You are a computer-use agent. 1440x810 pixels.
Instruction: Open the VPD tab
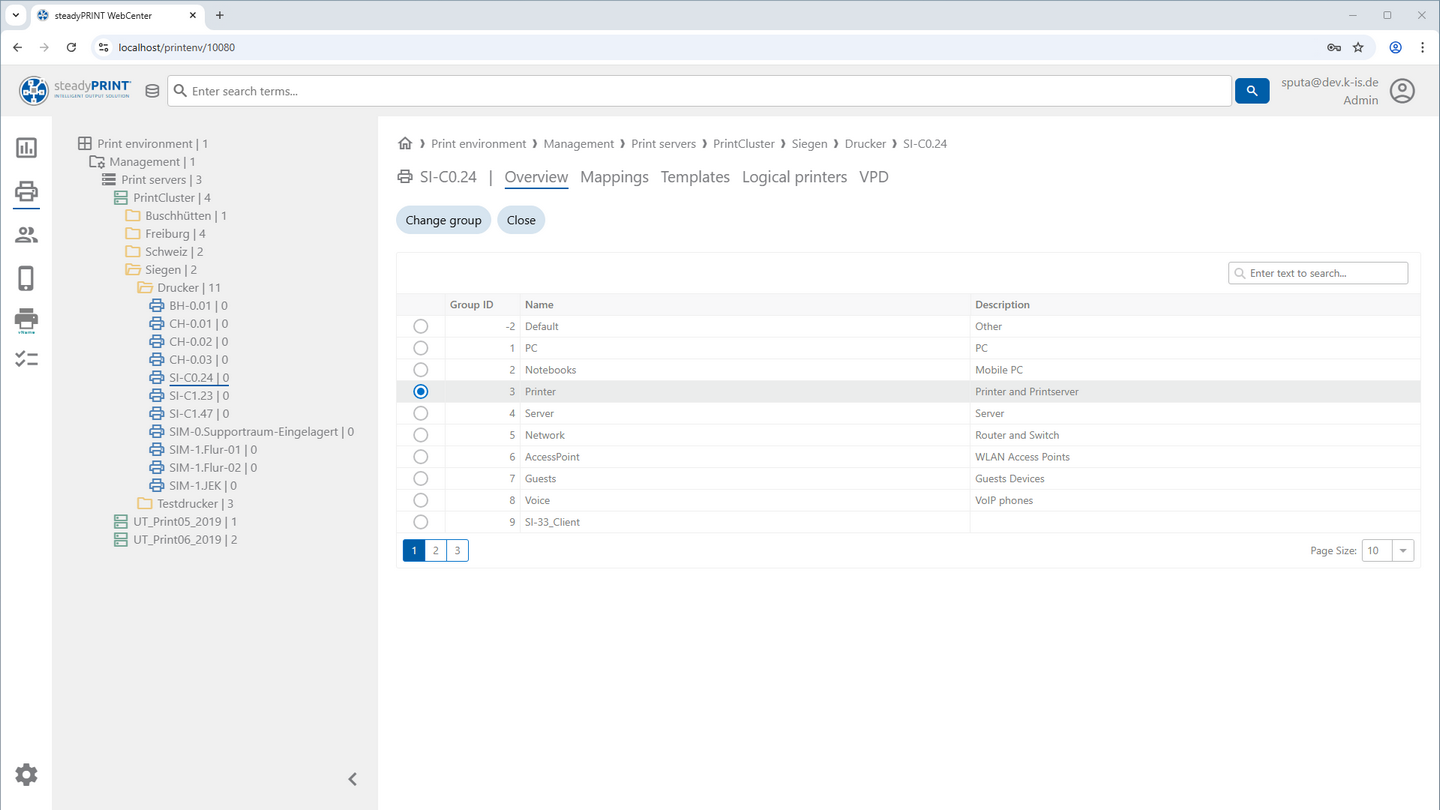pos(874,177)
